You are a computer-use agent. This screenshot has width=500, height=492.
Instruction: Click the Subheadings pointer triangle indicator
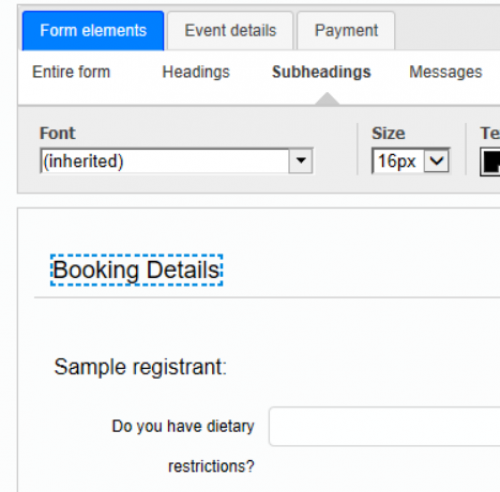click(327, 99)
